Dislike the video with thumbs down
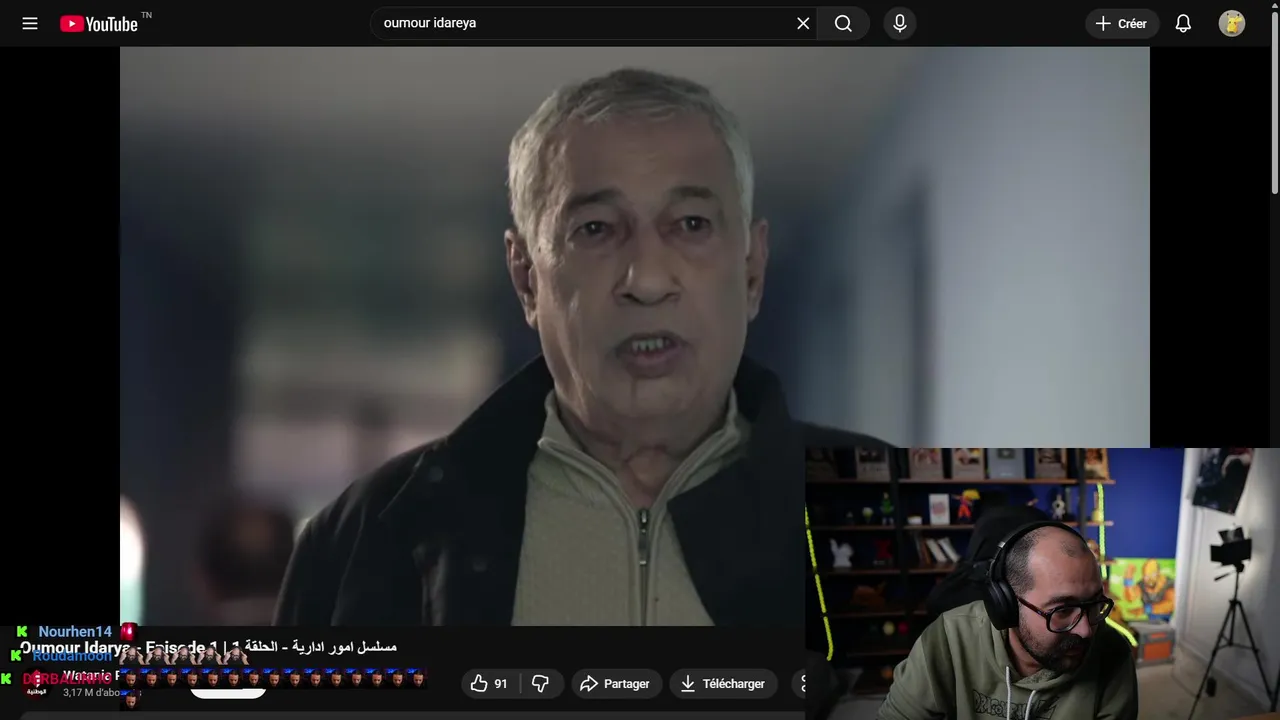 tap(540, 683)
